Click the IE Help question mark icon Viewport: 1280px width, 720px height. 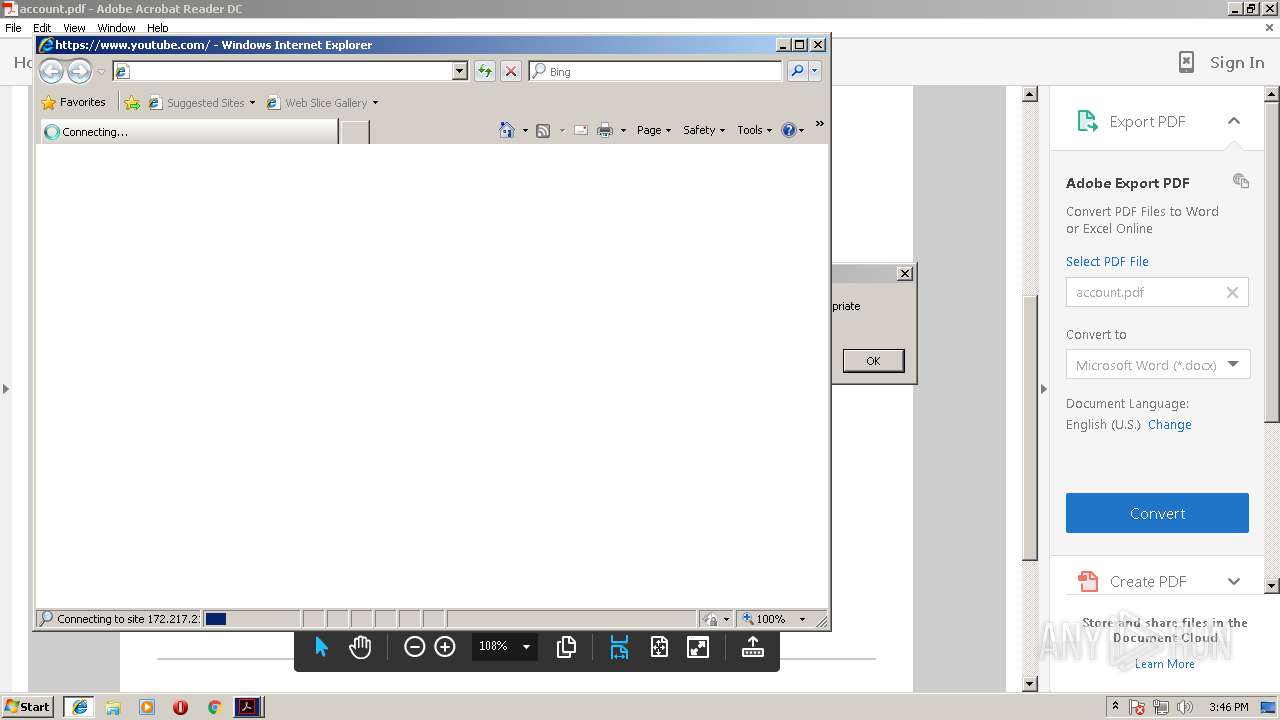coord(788,130)
